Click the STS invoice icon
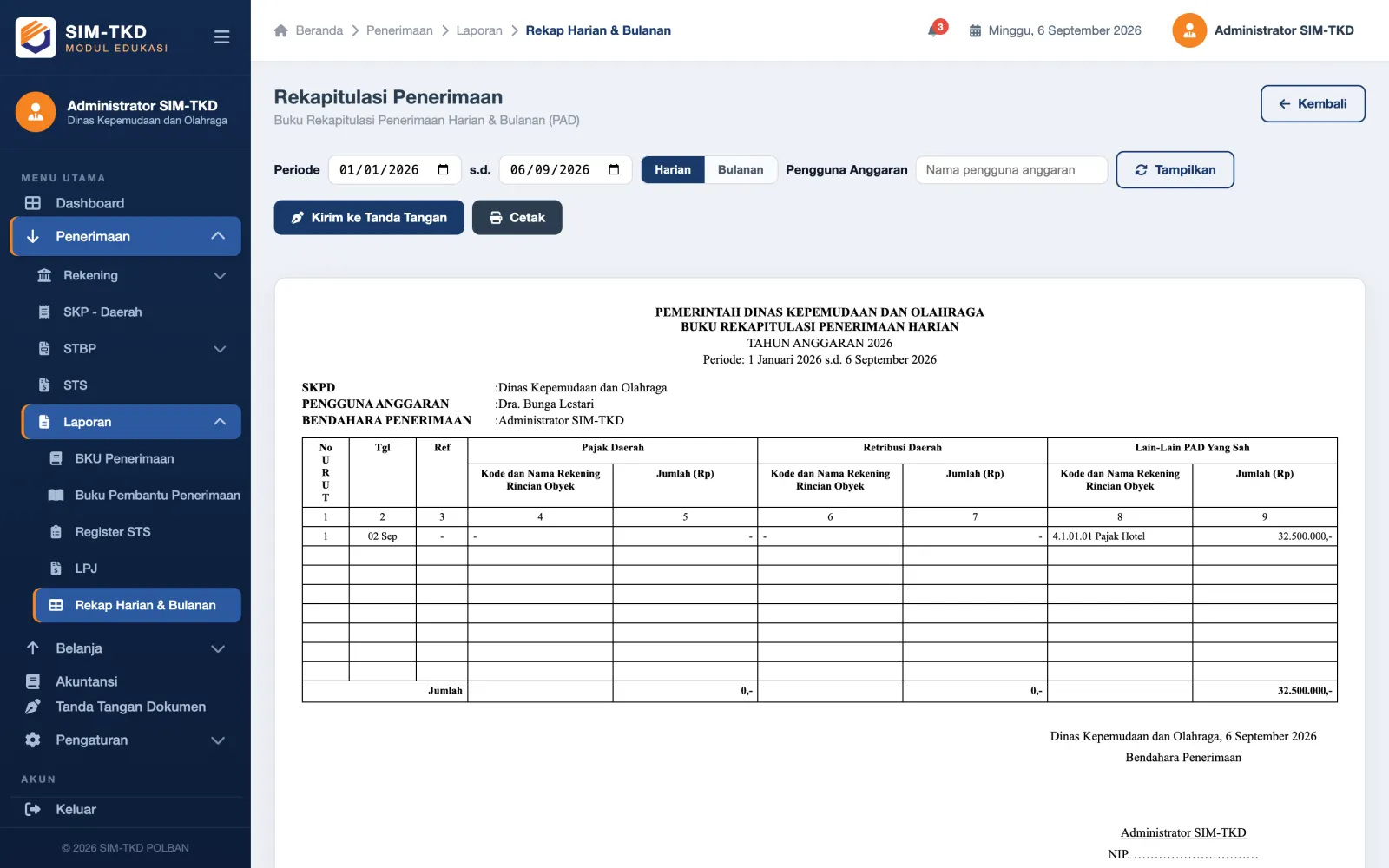The image size is (1389, 868). tap(44, 385)
